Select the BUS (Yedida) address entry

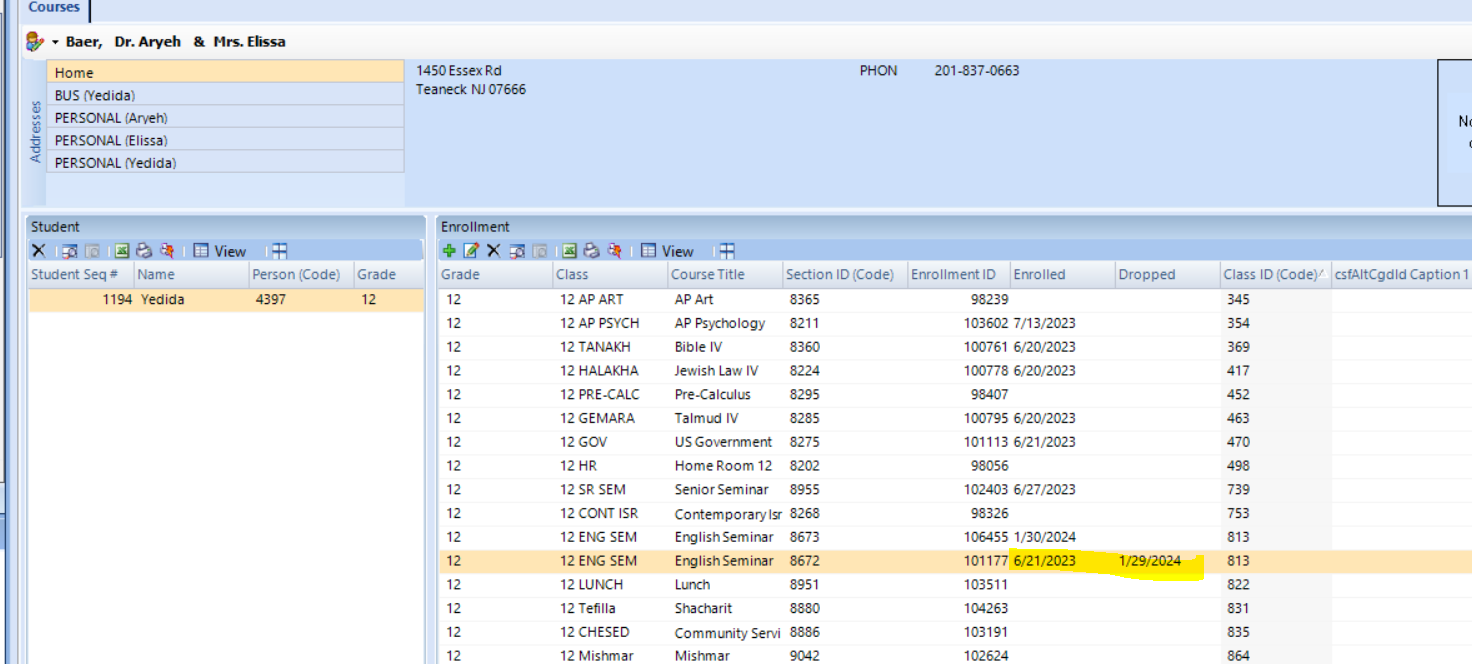tap(225, 95)
